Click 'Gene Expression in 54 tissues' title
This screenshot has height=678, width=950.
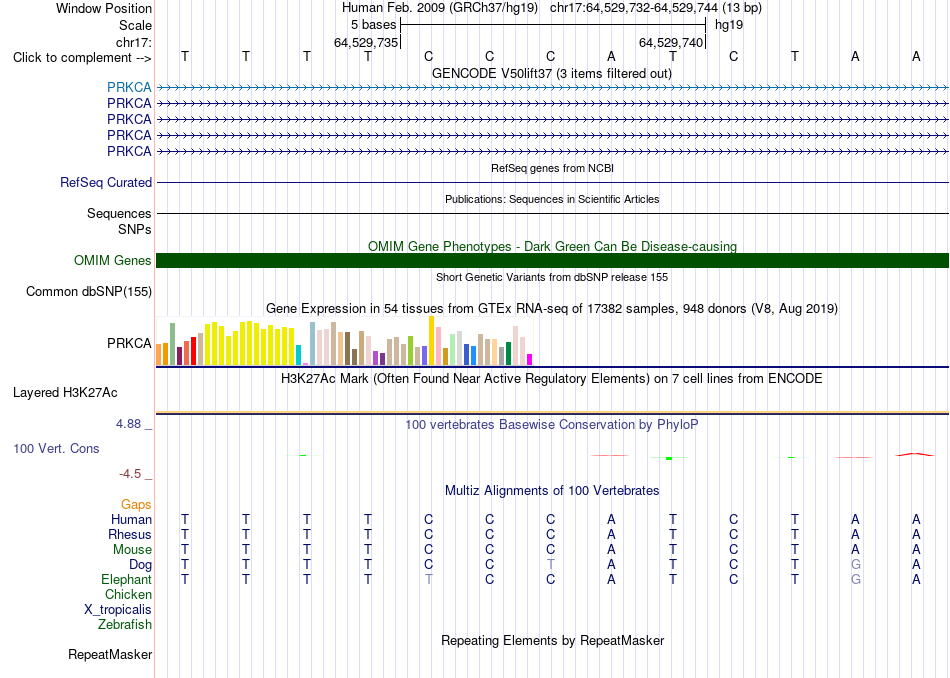[x=552, y=308]
